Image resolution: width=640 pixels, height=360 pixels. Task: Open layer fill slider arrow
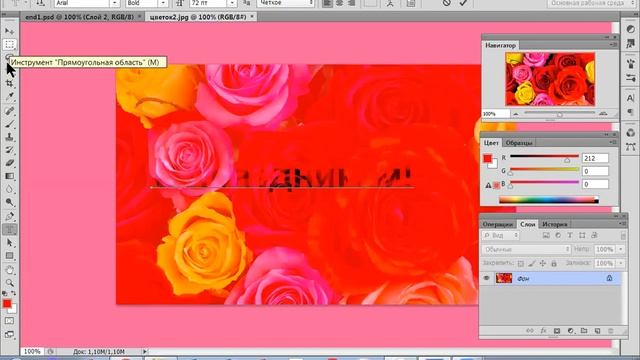(x=621, y=263)
